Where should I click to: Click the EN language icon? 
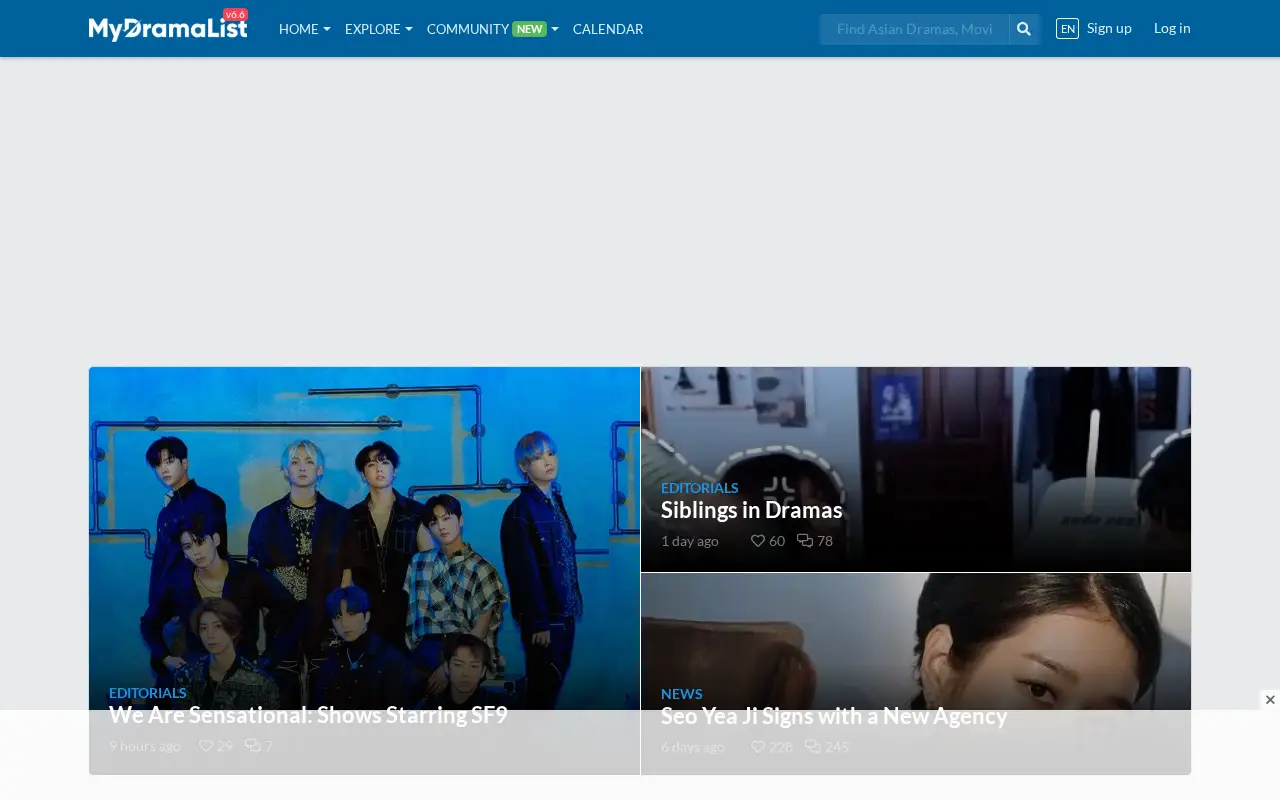(x=1067, y=29)
